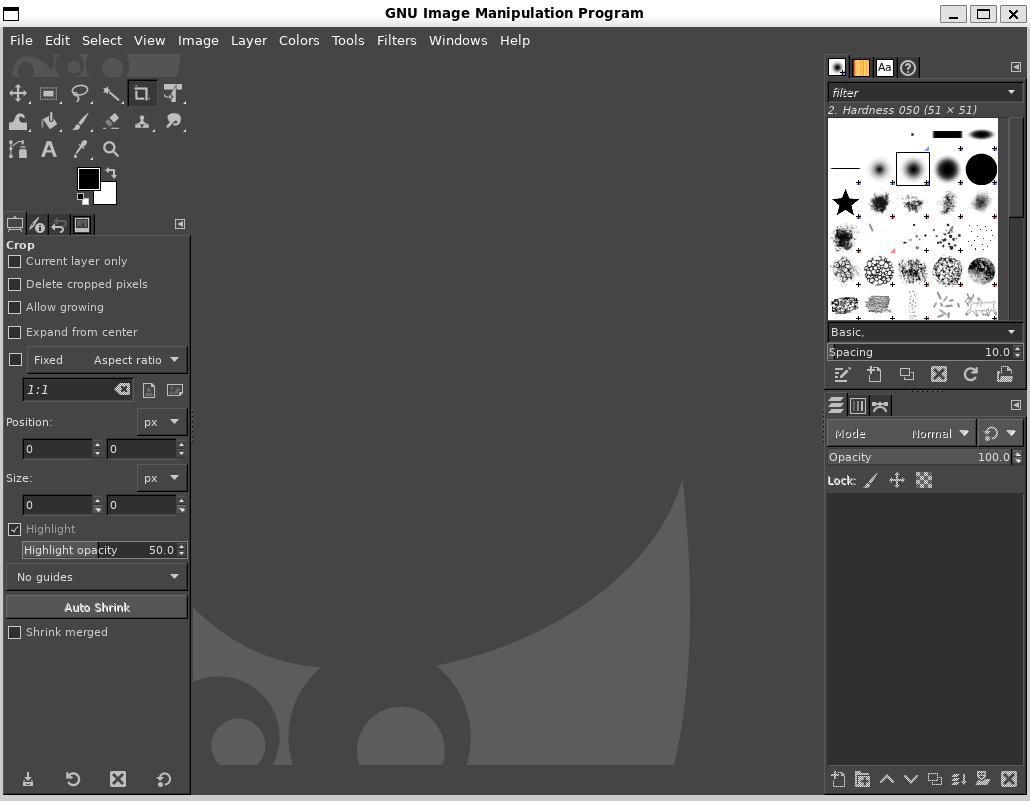Enable Delete cropped pixels checkbox
This screenshot has height=801, width=1030.
tap(14, 285)
